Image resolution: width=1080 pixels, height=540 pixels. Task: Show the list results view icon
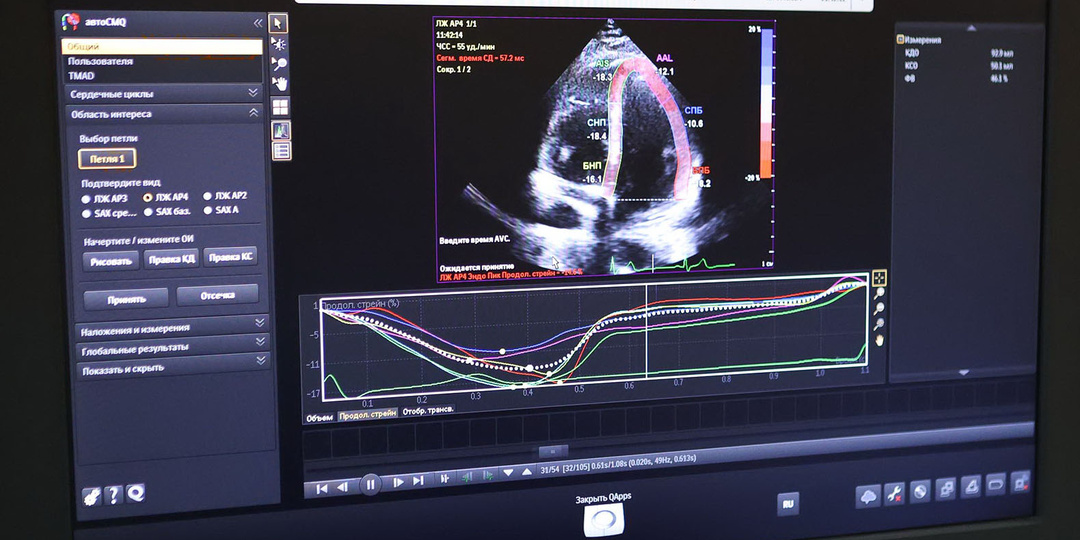(282, 151)
